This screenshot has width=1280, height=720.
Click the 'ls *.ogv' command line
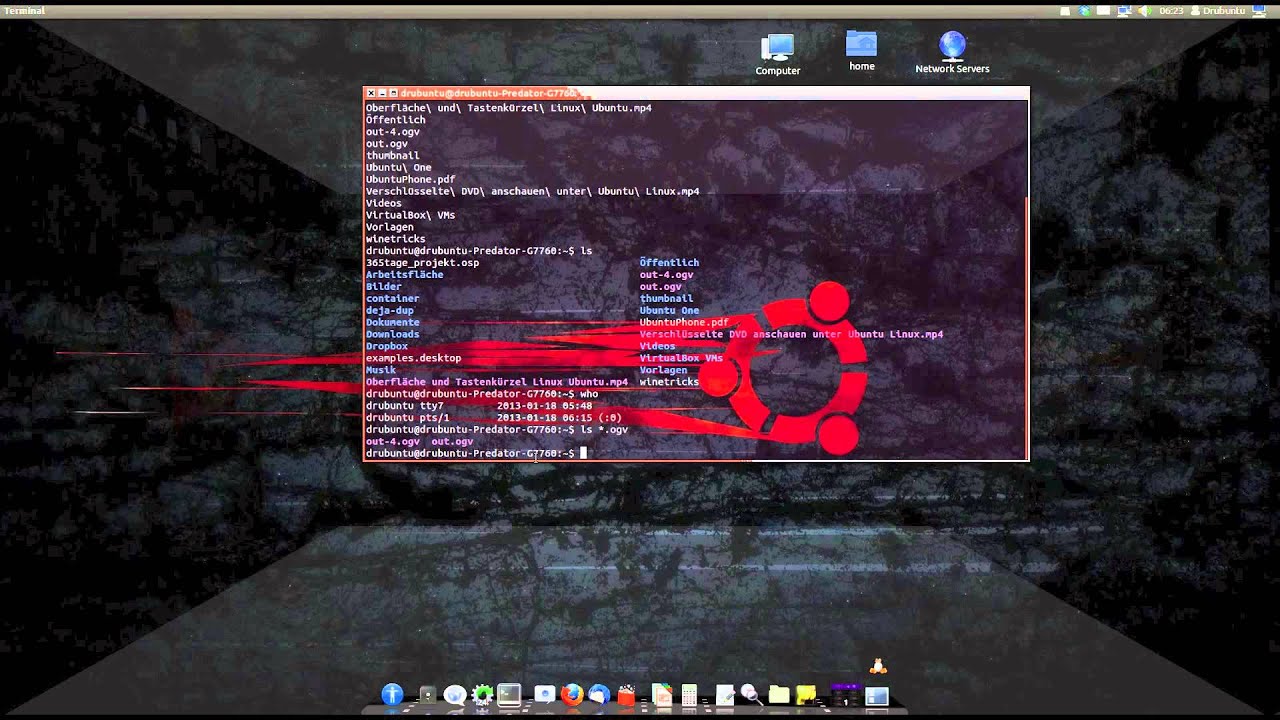[497, 430]
